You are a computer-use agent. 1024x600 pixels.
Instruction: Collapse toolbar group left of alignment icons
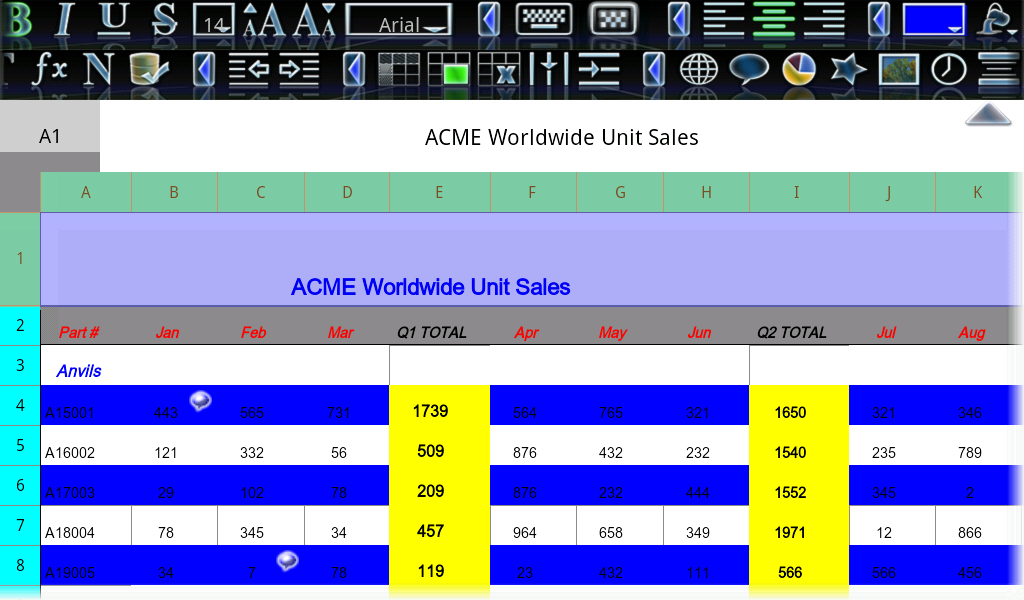click(x=679, y=20)
